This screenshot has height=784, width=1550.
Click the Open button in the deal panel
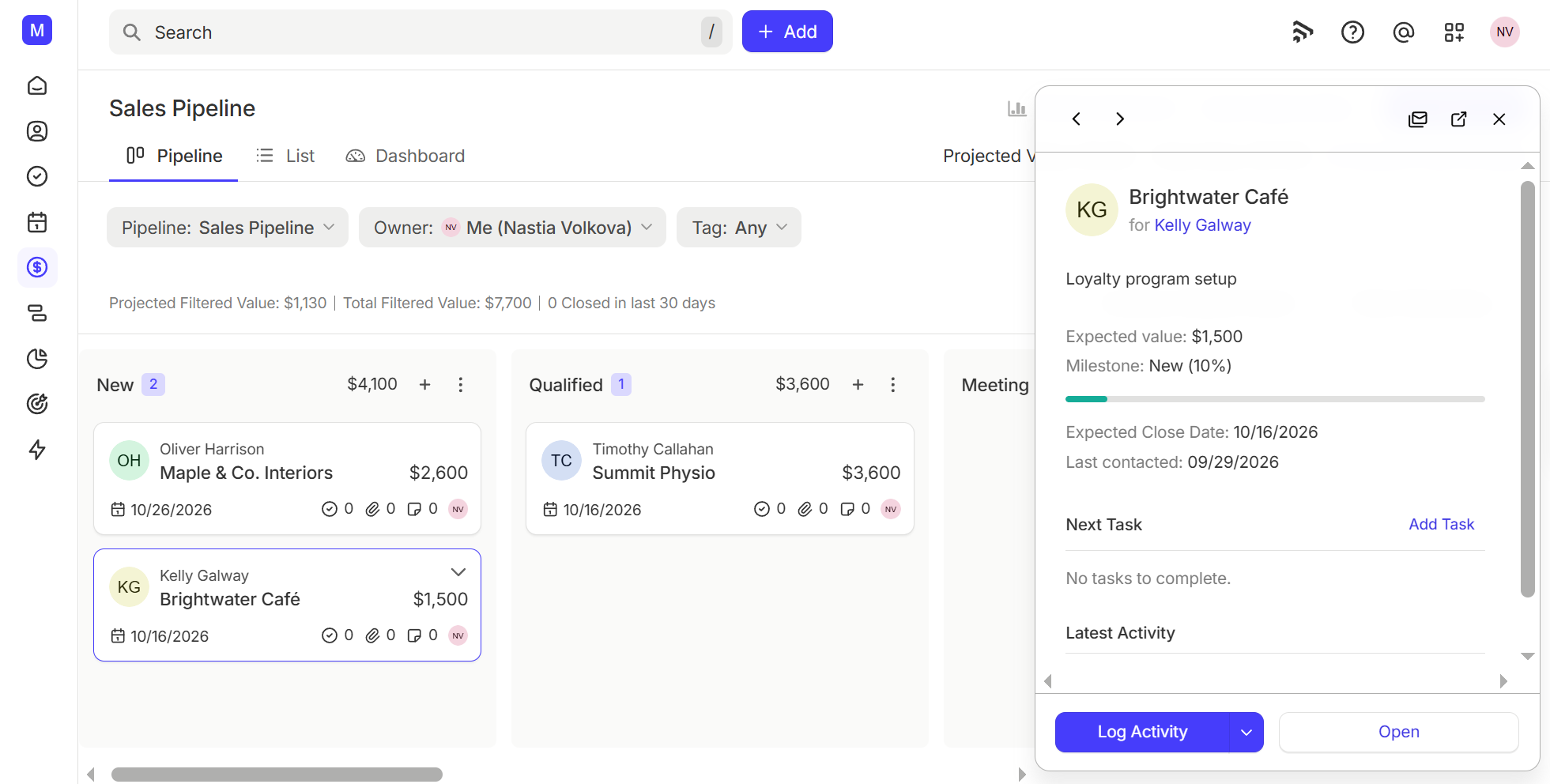pyautogui.click(x=1398, y=733)
